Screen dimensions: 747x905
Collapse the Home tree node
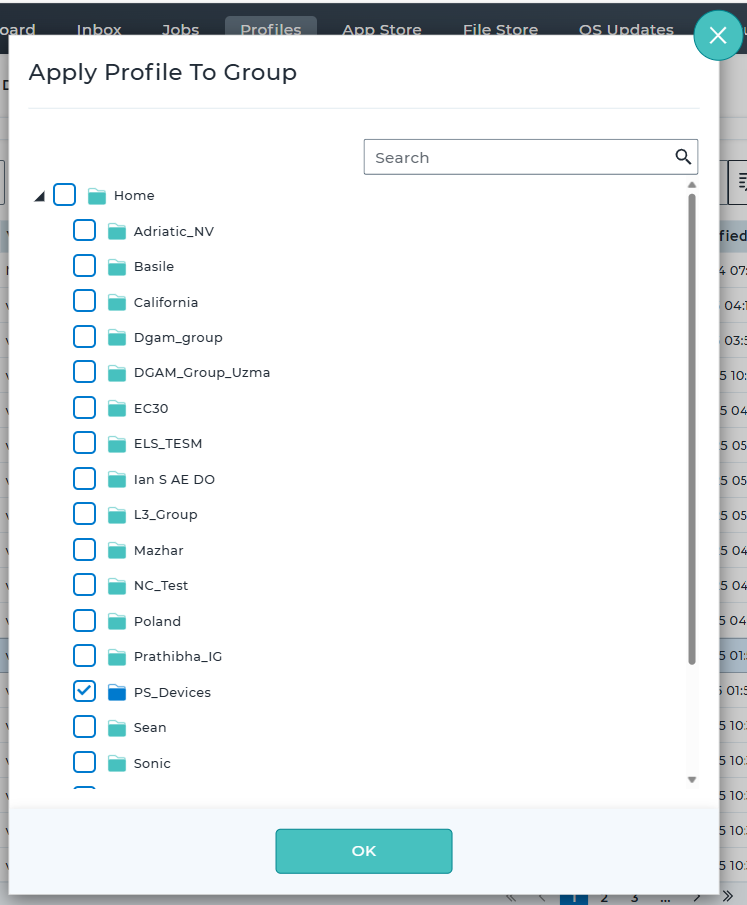[39, 196]
